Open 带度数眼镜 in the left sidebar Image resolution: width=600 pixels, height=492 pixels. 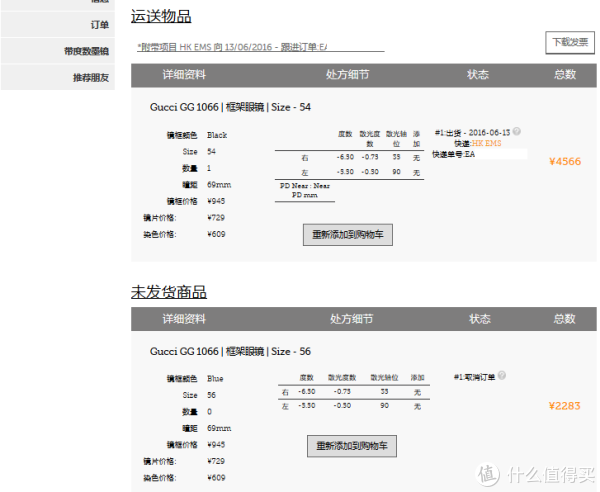point(86,51)
